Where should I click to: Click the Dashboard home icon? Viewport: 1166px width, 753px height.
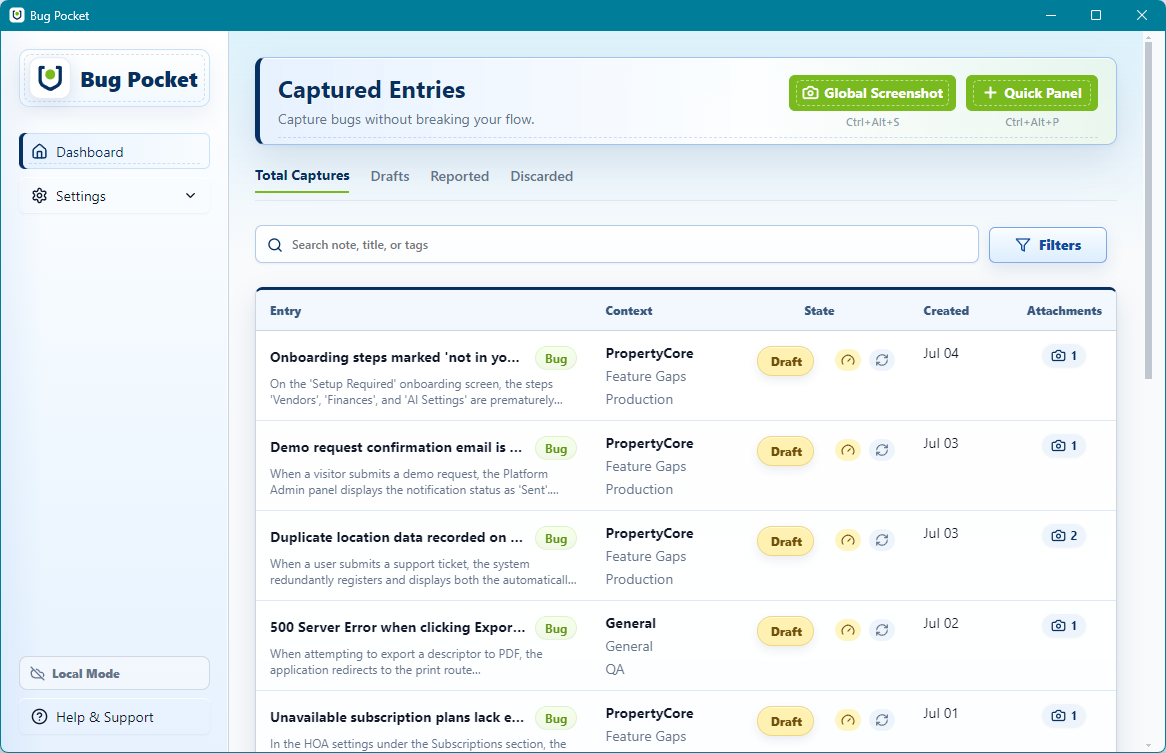(x=39, y=152)
